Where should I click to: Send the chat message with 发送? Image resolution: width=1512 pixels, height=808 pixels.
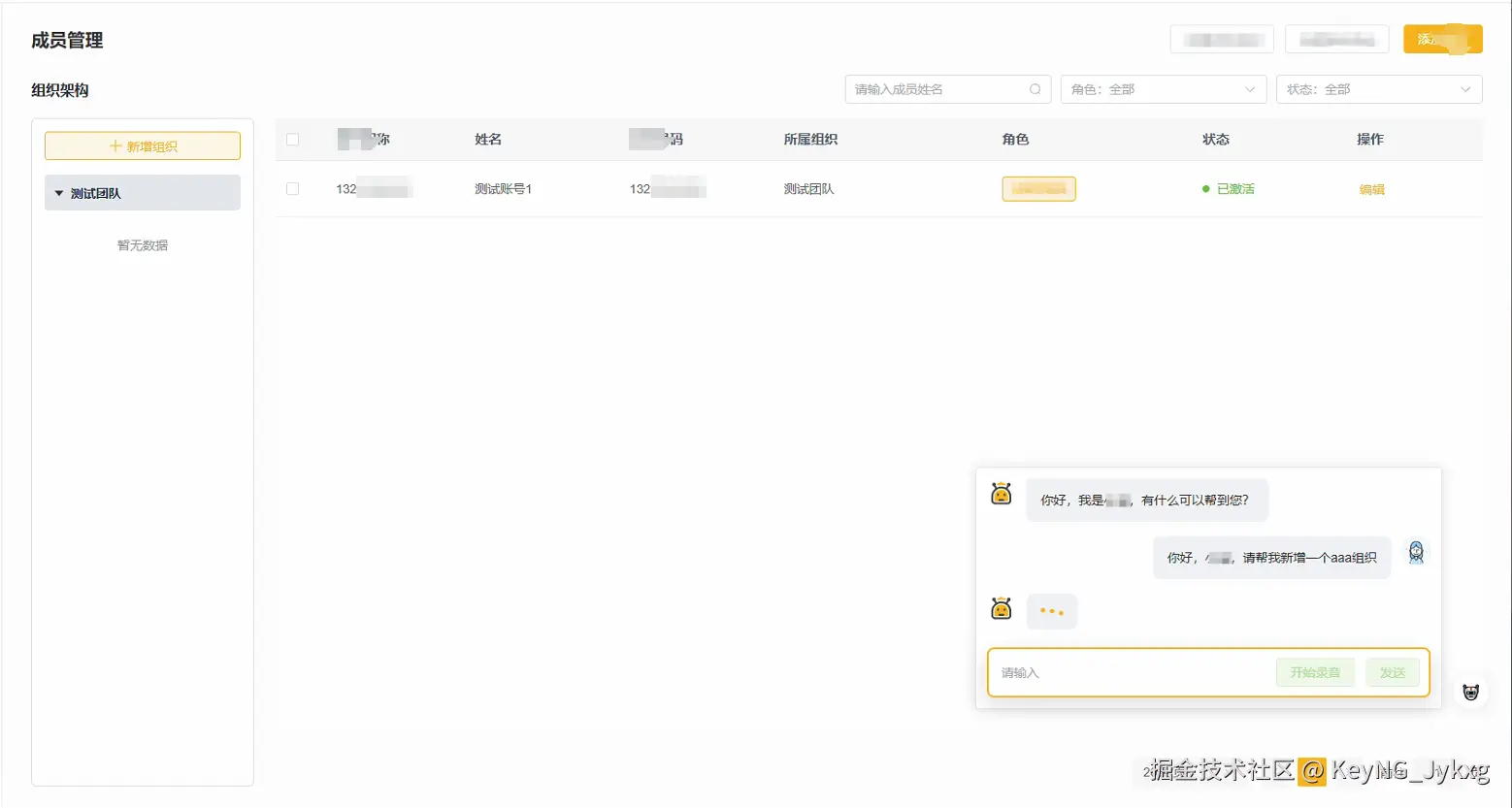(x=1393, y=672)
